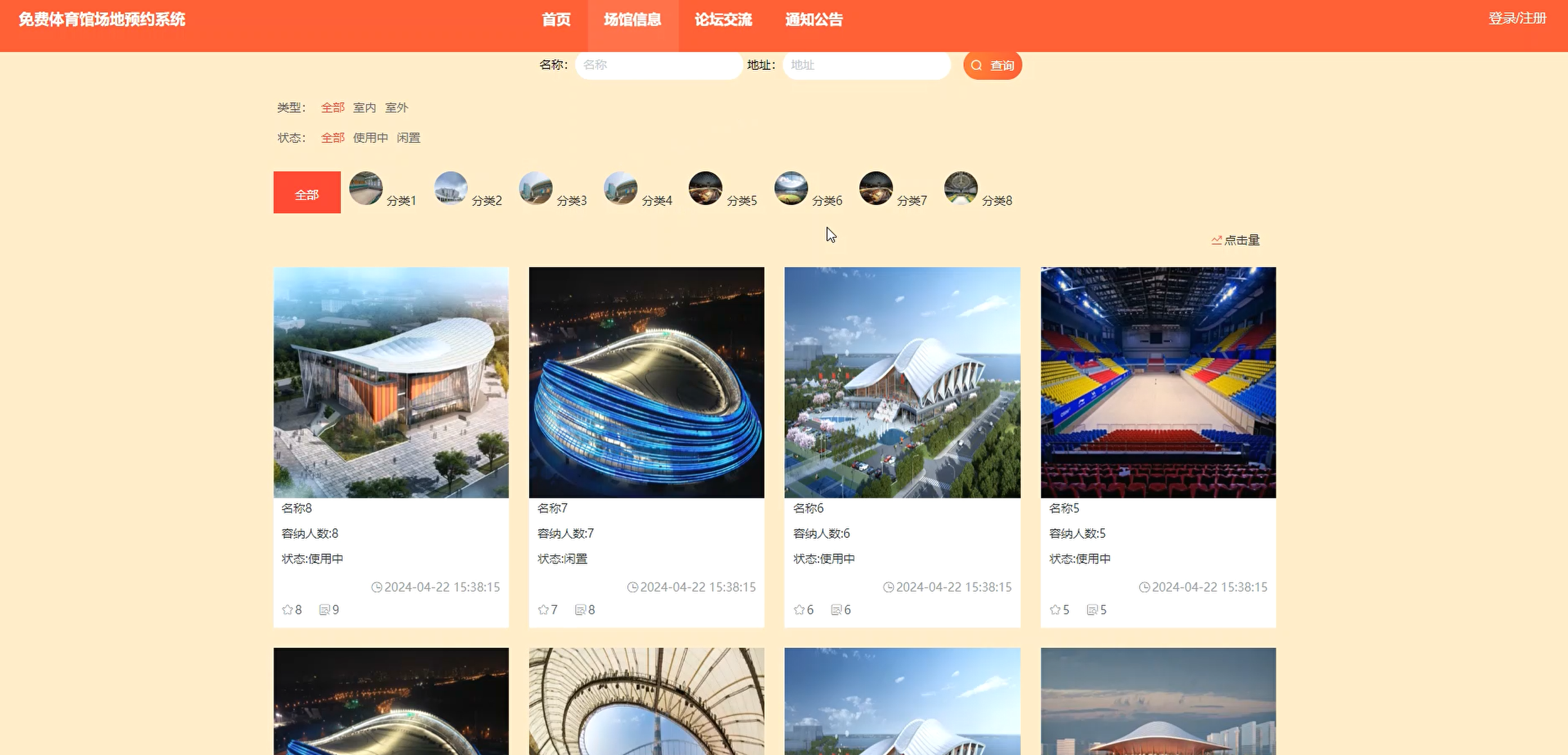This screenshot has width=1568, height=755.
Task: Open the 首页 navigation tab
Action: 556,20
